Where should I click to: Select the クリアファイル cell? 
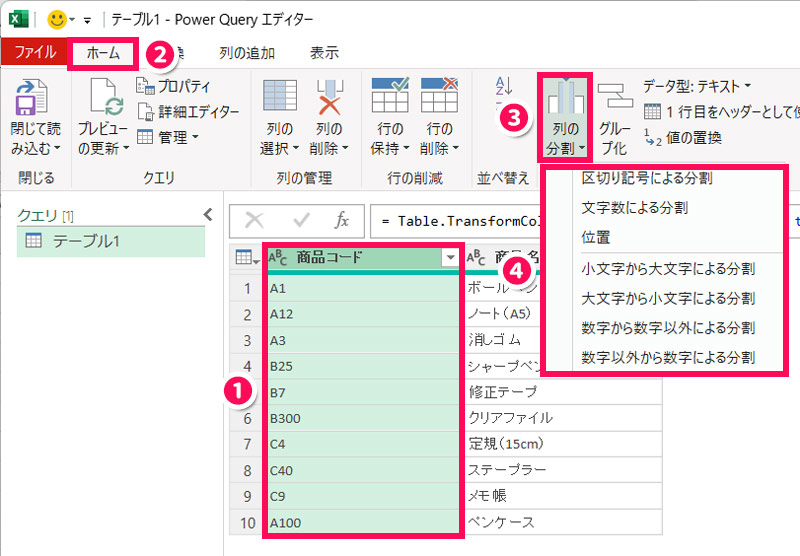(563, 418)
